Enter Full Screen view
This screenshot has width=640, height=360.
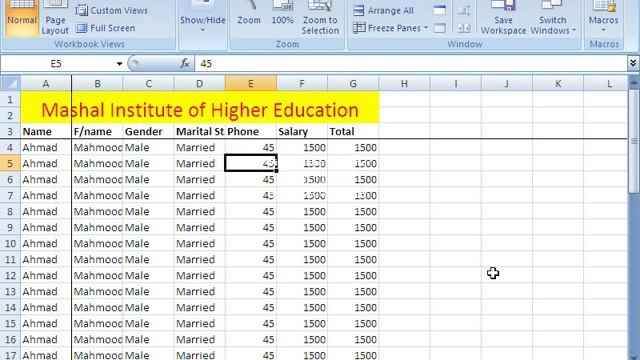click(x=106, y=28)
